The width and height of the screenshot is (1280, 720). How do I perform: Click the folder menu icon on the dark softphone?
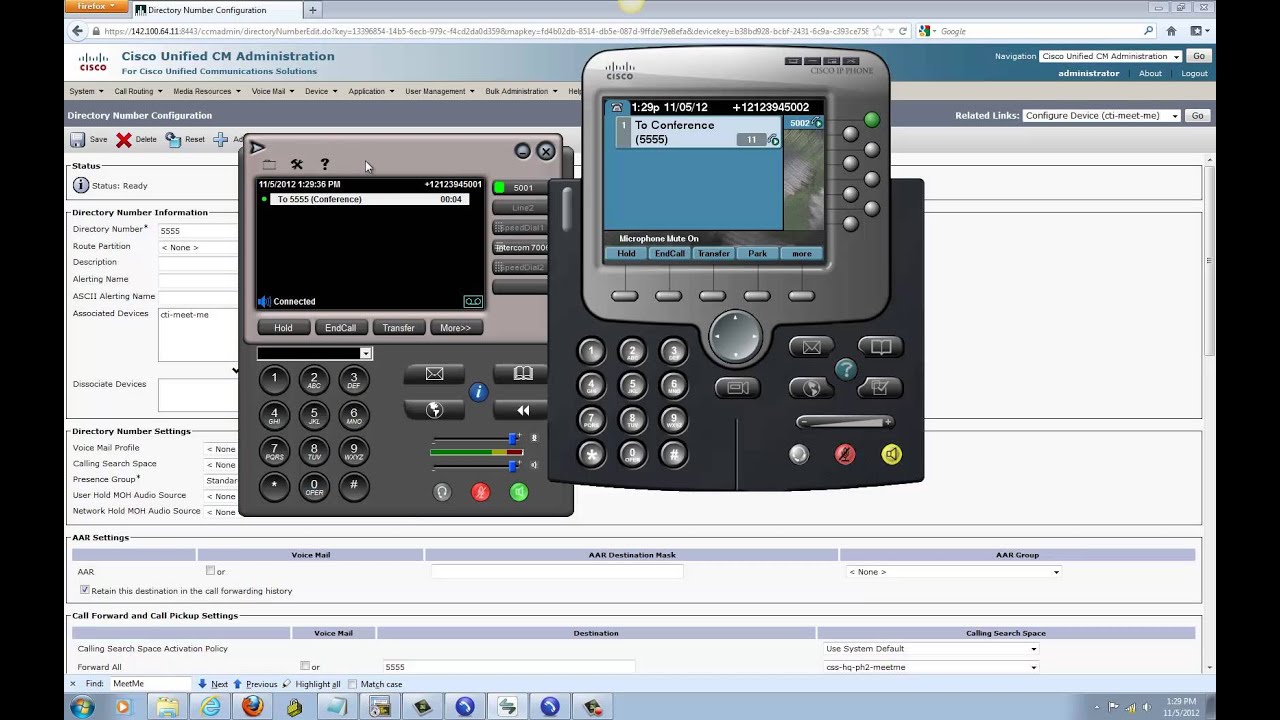tap(269, 164)
